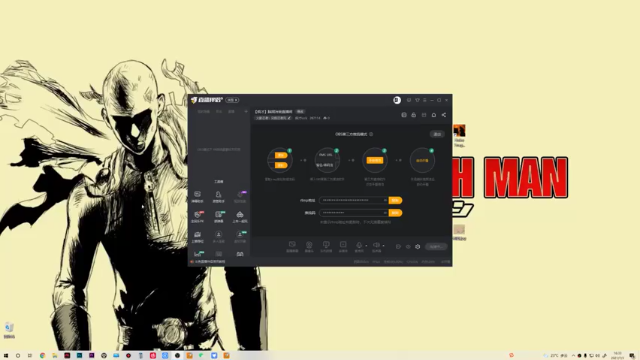Open the user avatar in title bar
This screenshot has width=640, height=360.
(x=397, y=100)
